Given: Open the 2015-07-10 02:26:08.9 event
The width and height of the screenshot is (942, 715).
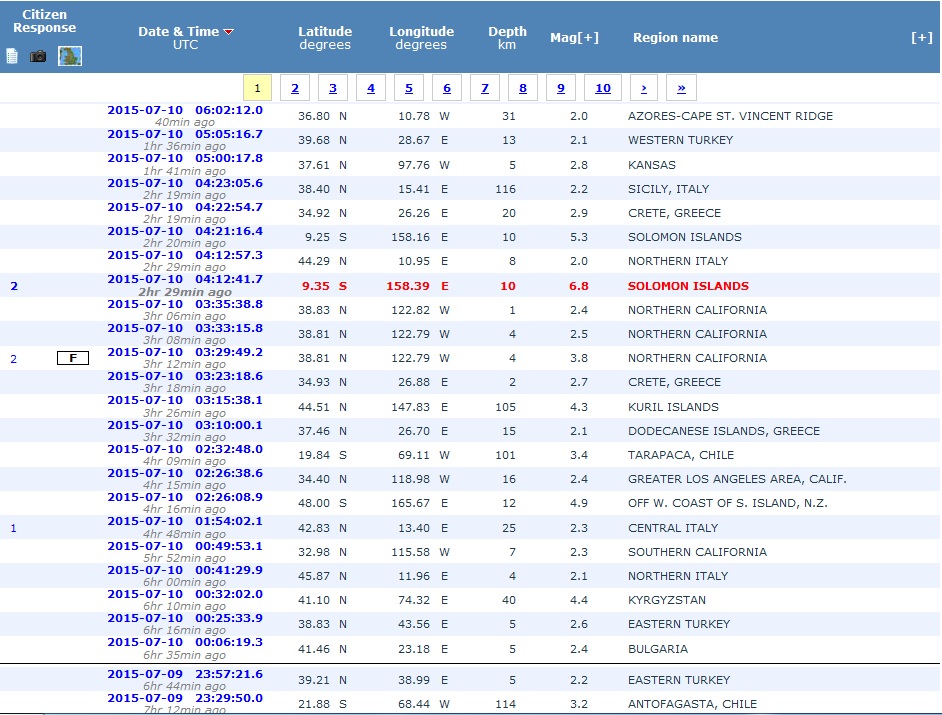Looking at the screenshot, I should coord(185,497).
